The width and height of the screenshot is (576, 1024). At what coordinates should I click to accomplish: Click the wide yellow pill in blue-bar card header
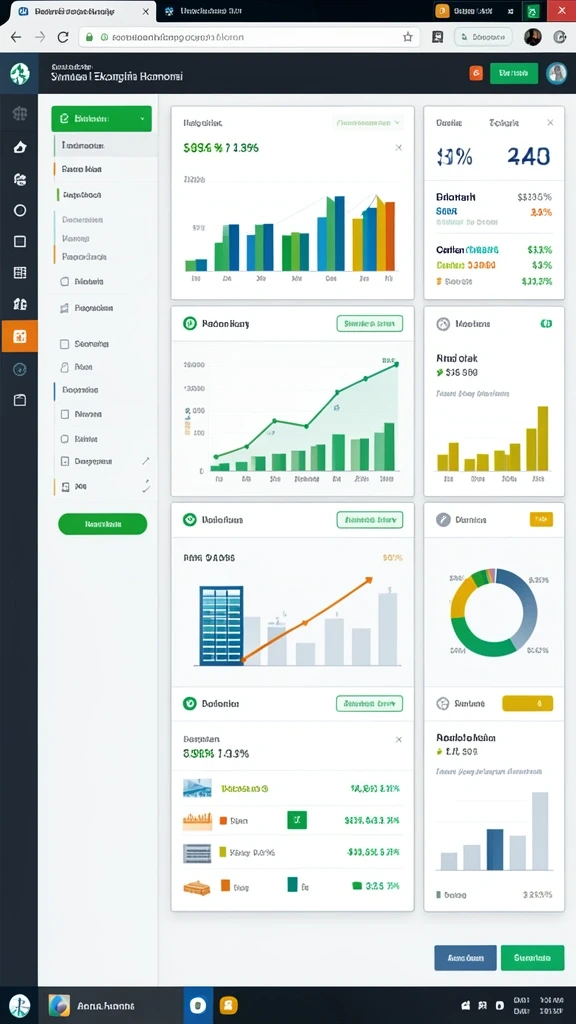528,703
